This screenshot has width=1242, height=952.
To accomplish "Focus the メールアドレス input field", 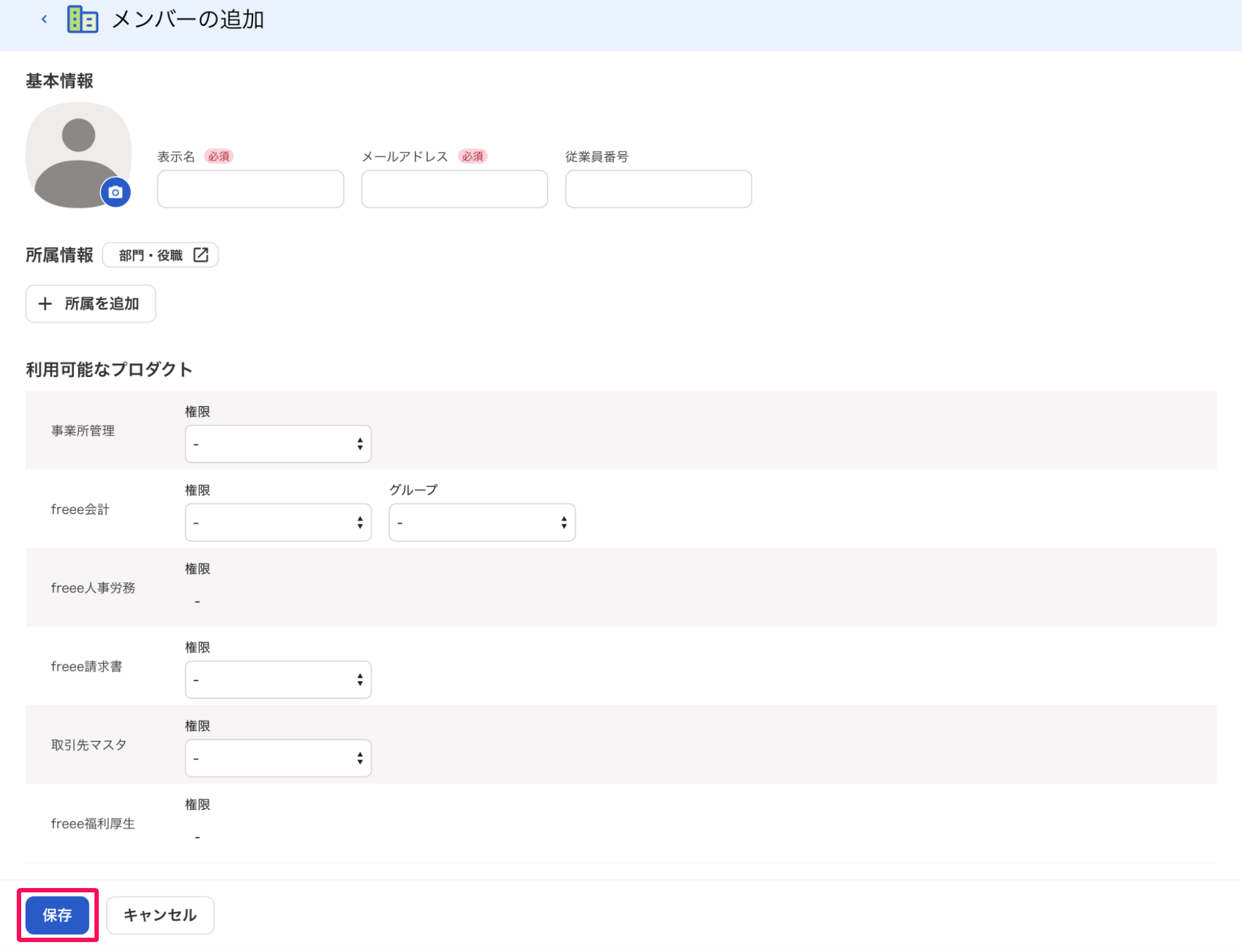I will (454, 189).
